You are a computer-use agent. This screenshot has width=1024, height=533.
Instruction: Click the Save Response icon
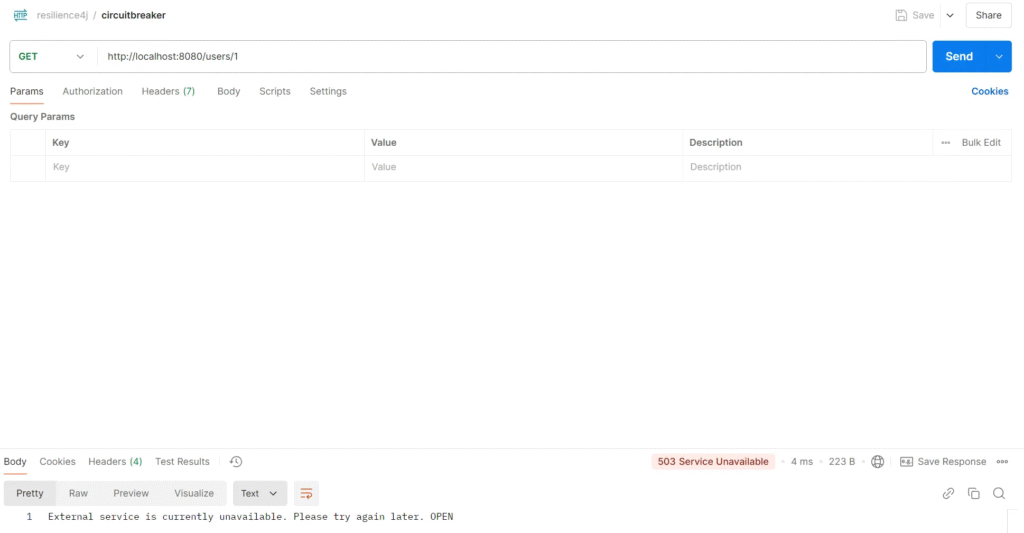click(906, 462)
